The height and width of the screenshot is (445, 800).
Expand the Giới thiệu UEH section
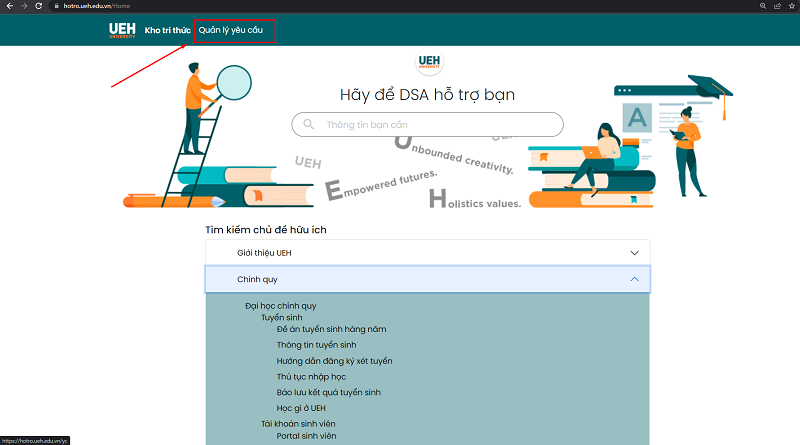pyautogui.click(x=428, y=253)
